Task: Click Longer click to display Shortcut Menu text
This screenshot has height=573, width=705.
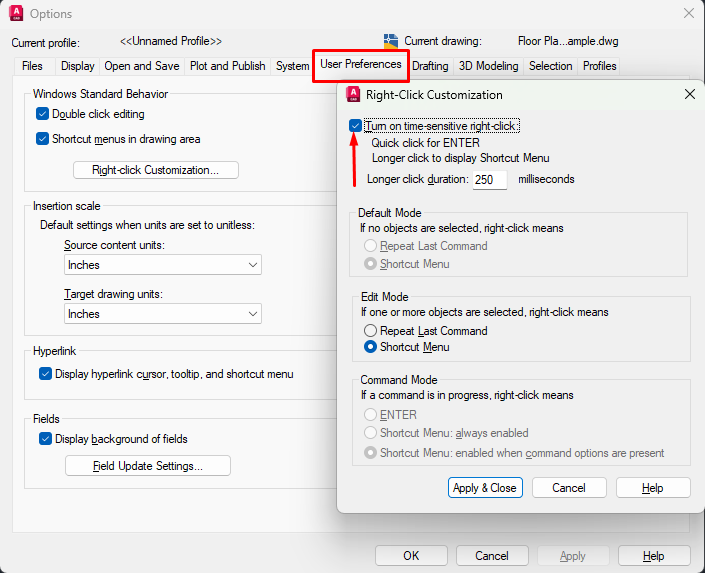Action: [x=460, y=158]
